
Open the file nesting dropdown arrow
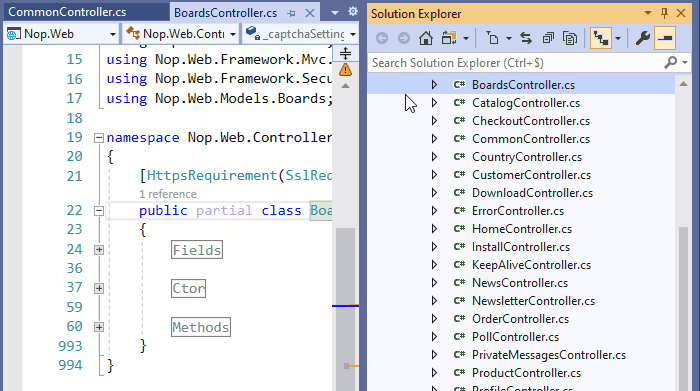pos(618,38)
